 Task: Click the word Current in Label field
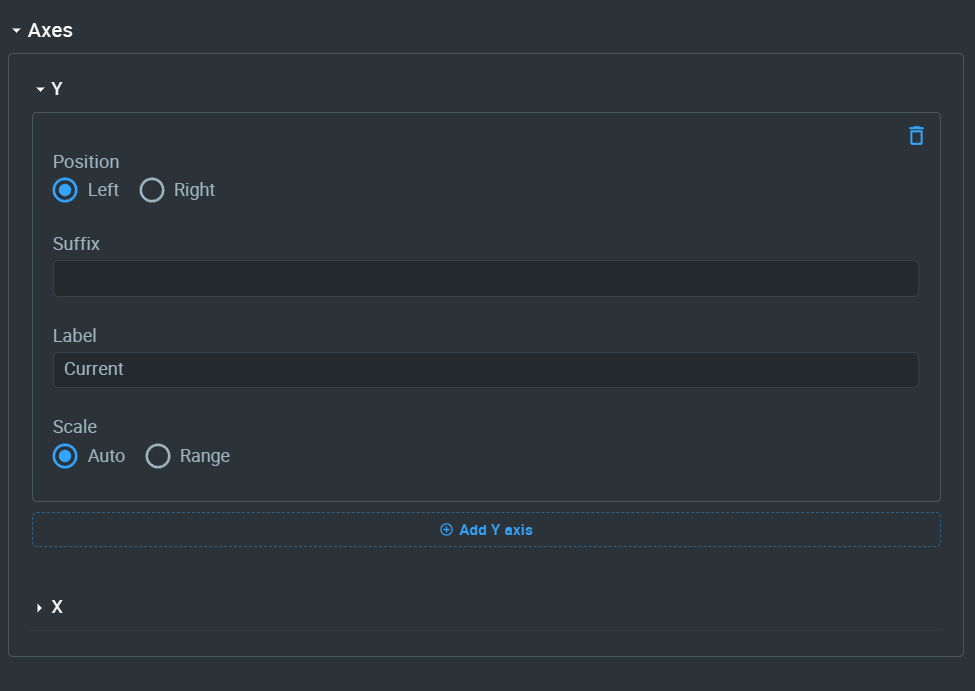click(x=94, y=369)
